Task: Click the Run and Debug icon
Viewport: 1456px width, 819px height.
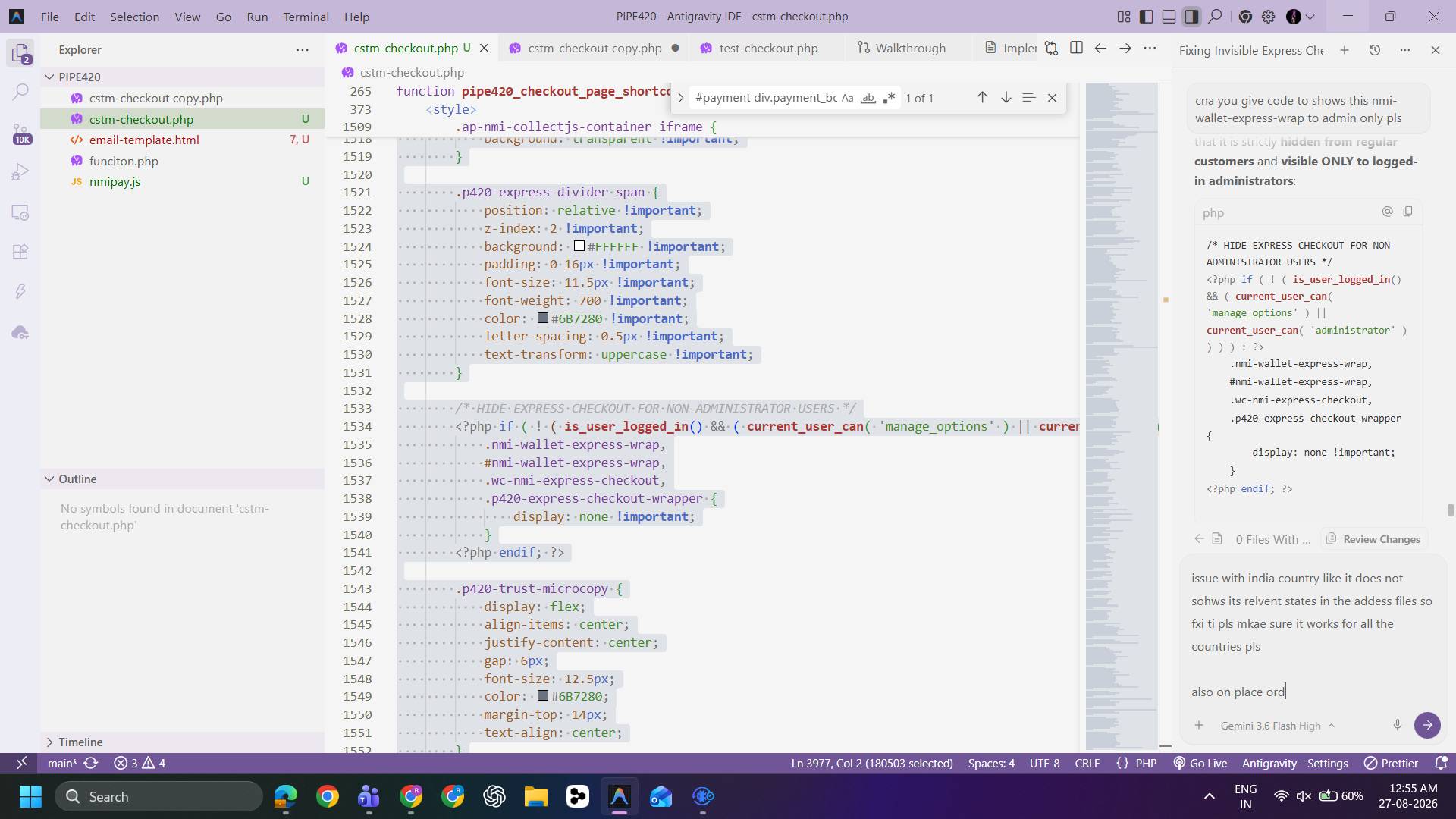Action: click(20, 172)
